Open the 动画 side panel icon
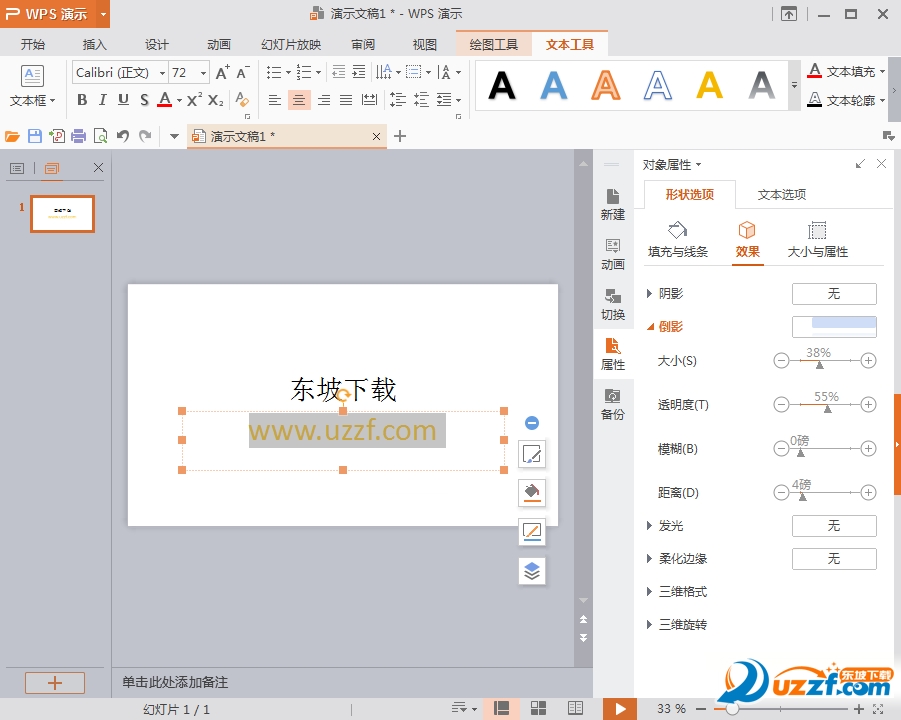The width and height of the screenshot is (901, 720). (x=613, y=254)
